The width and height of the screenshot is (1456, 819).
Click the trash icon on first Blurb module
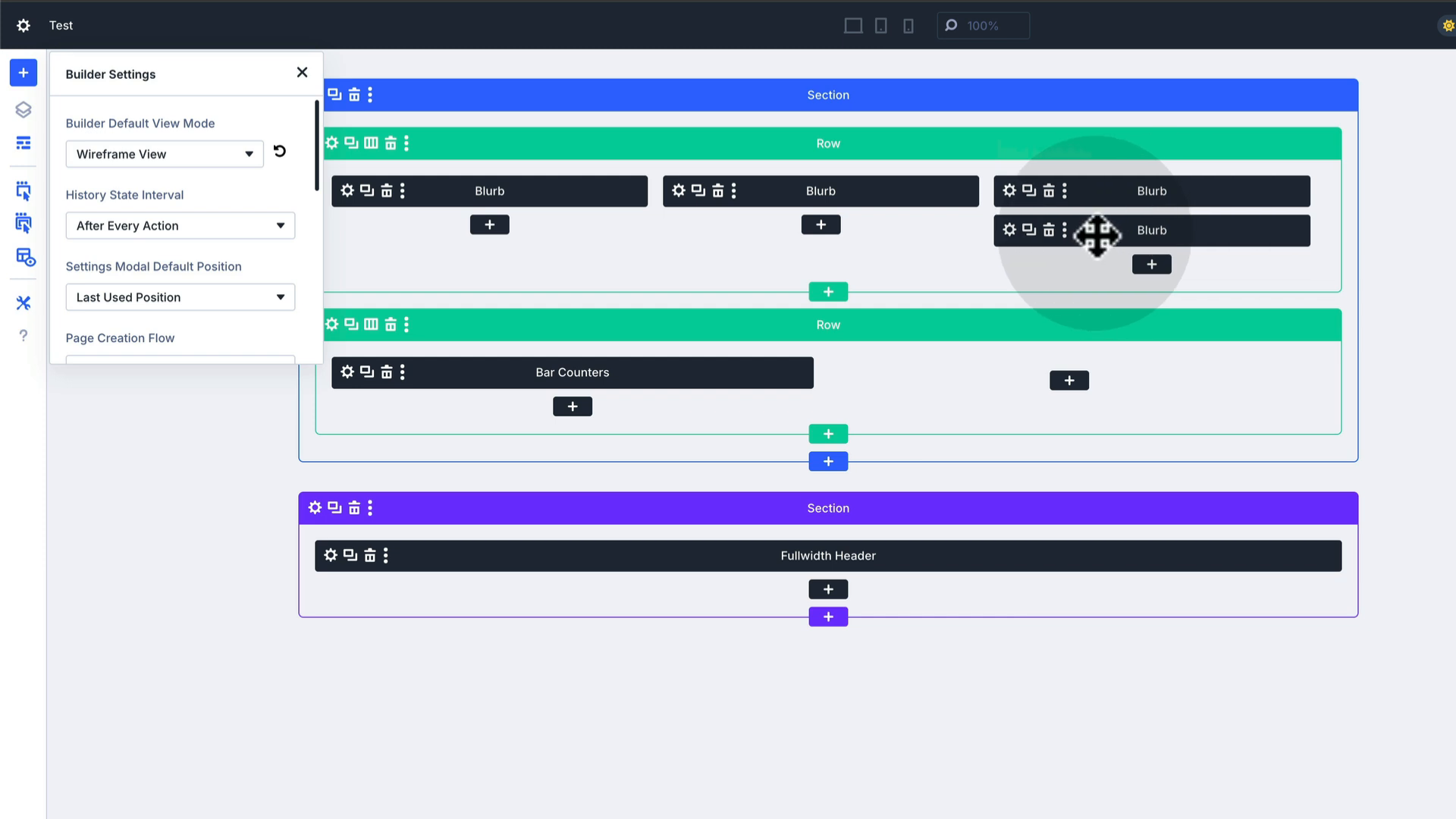tap(387, 191)
